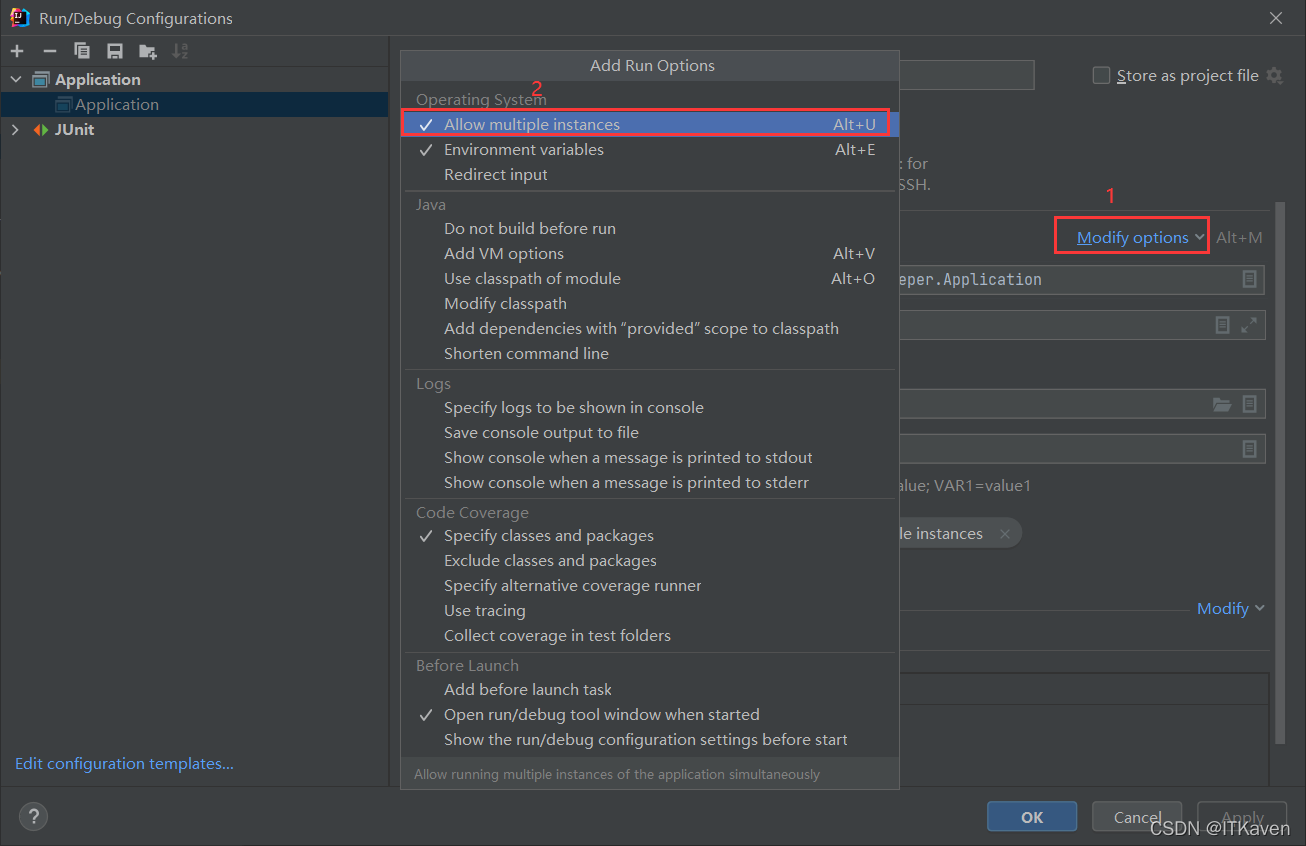Select the JUnit icon in the tree
Image resolution: width=1306 pixels, height=846 pixels.
(41, 130)
